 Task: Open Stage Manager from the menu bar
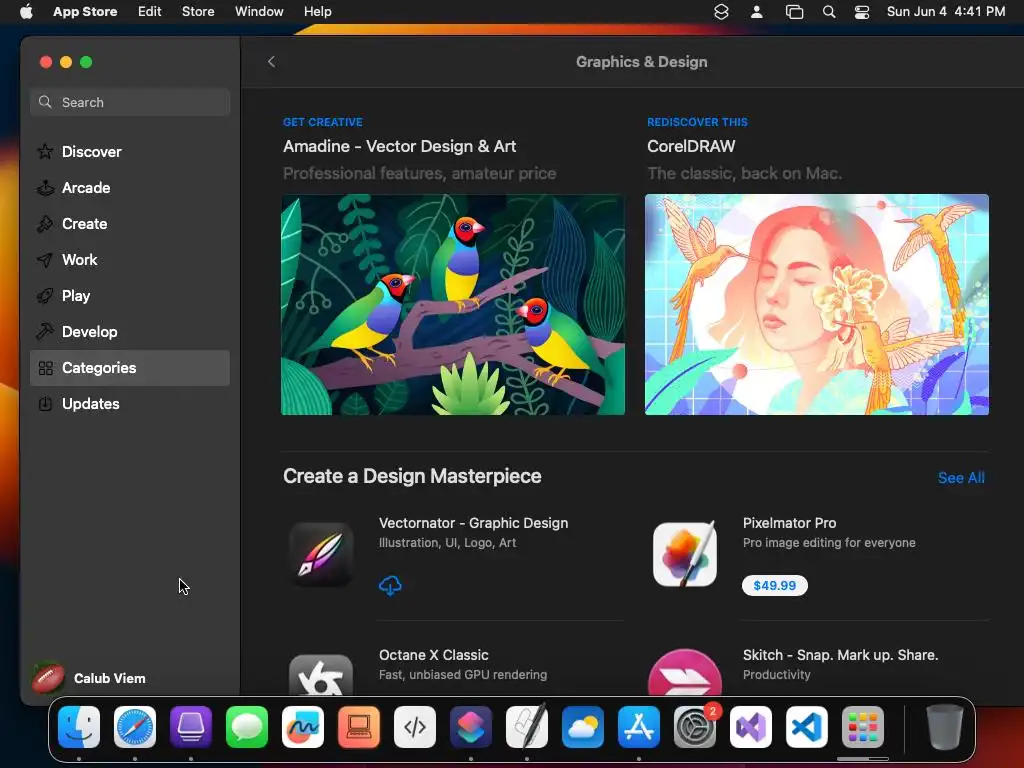pos(794,12)
